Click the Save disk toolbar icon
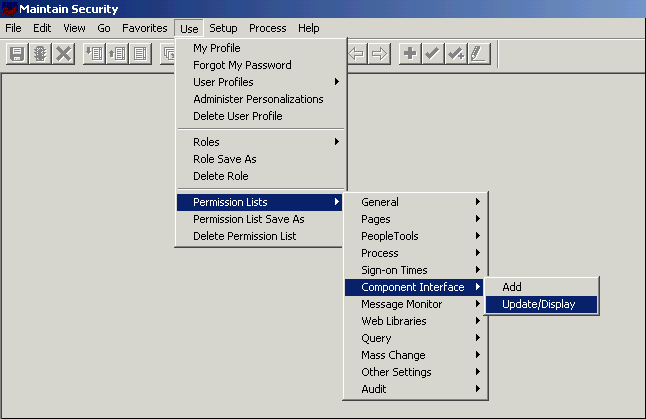Image resolution: width=646 pixels, height=419 pixels. tap(17, 54)
